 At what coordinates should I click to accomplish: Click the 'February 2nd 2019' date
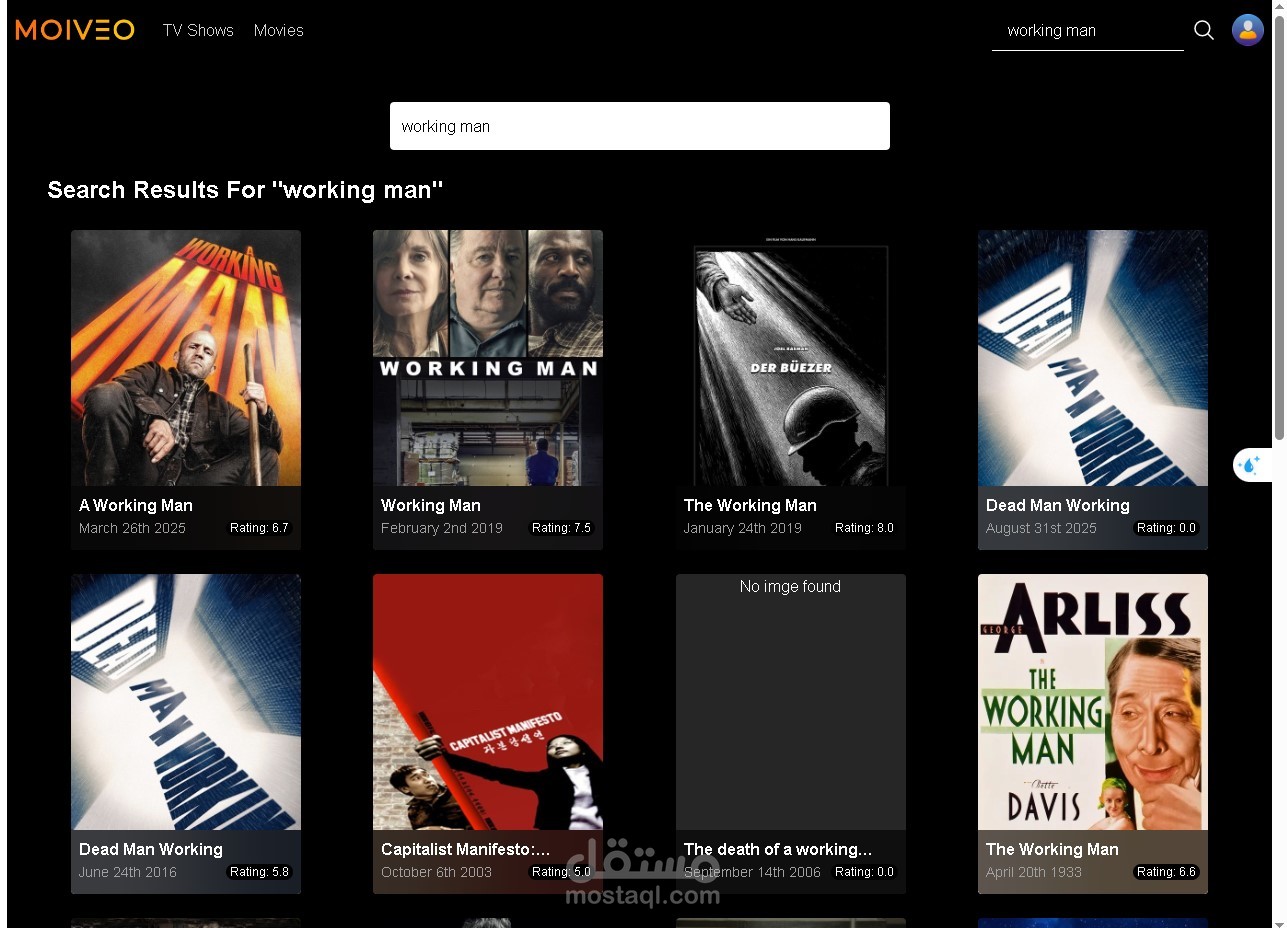[442, 528]
